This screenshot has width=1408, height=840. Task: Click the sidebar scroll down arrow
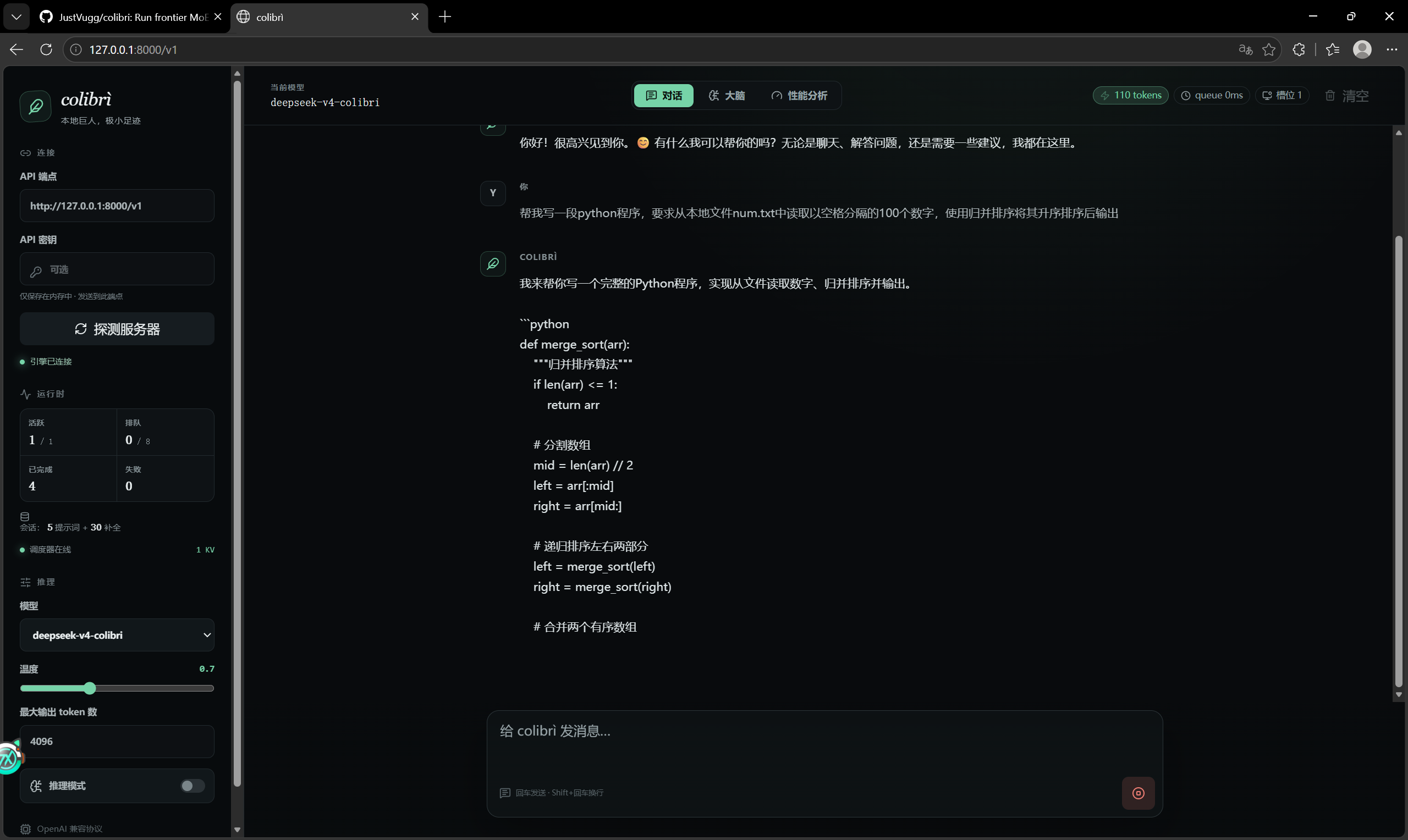[237, 830]
